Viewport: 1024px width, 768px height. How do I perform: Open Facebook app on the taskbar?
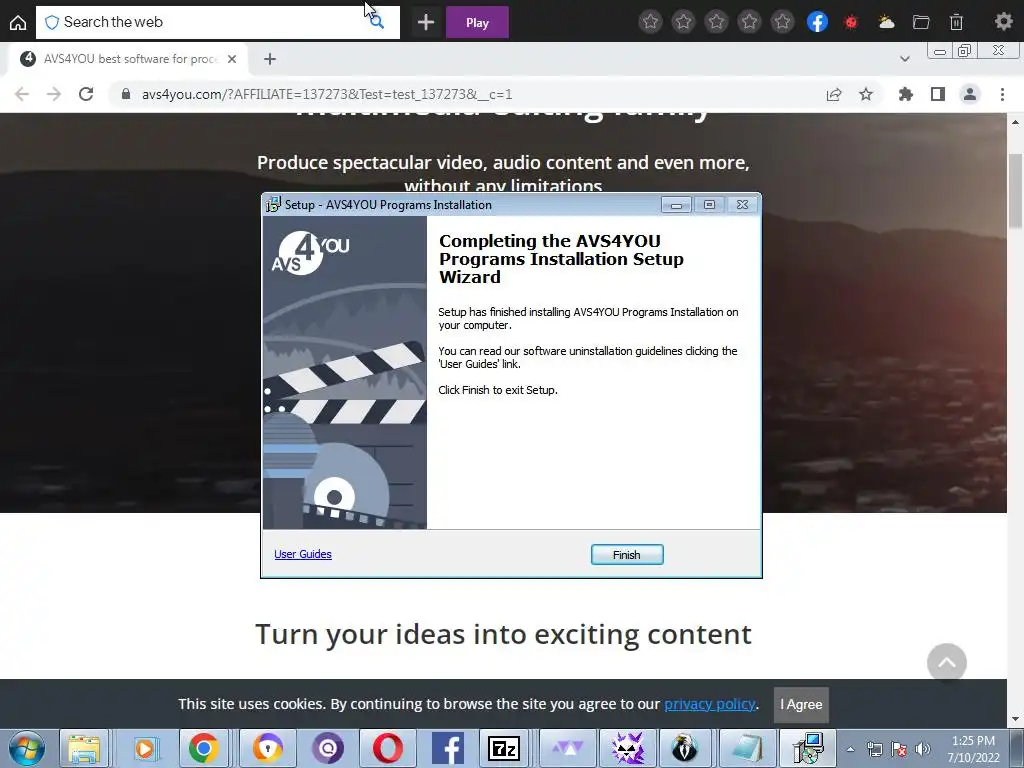point(448,748)
